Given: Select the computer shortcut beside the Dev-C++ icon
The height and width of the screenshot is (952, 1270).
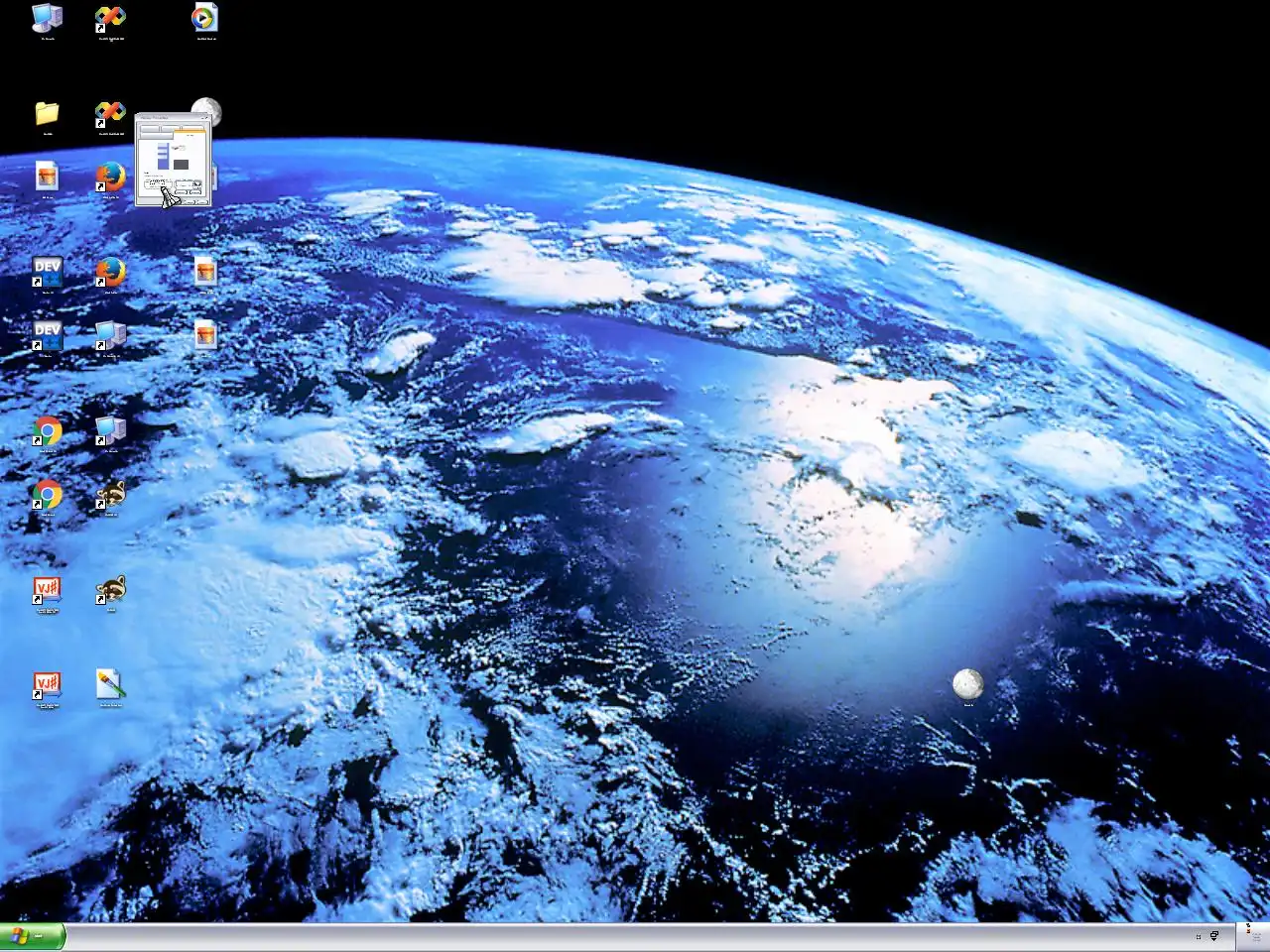Looking at the screenshot, I should tap(110, 335).
